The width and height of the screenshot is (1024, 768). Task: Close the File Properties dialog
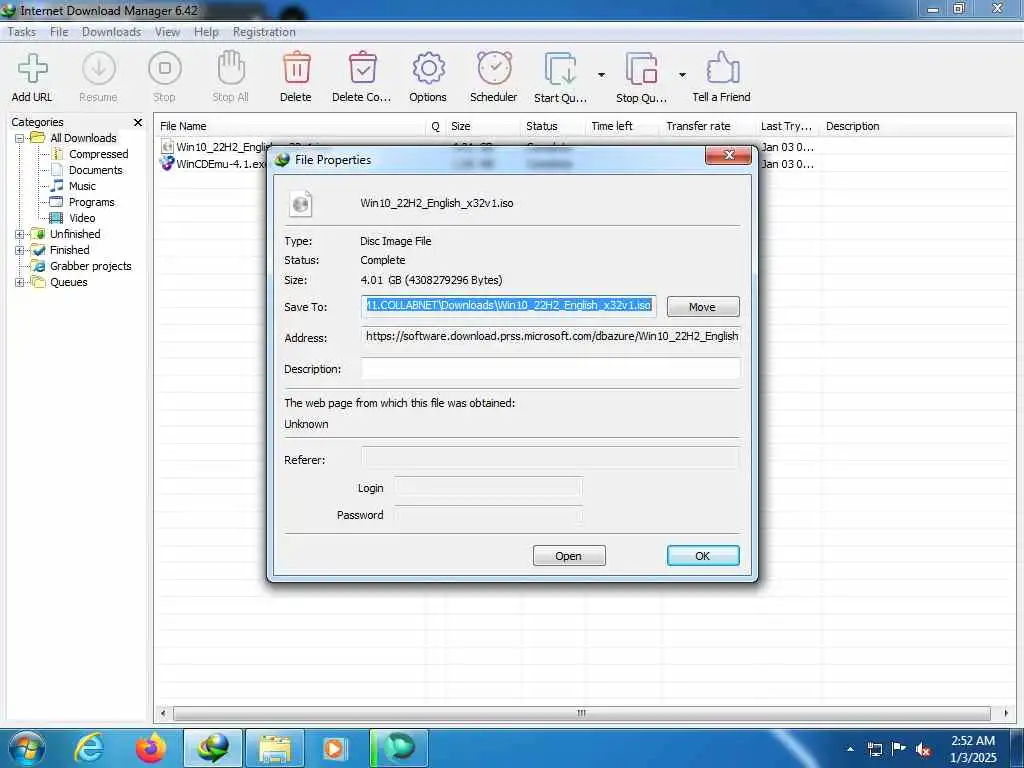click(x=728, y=155)
